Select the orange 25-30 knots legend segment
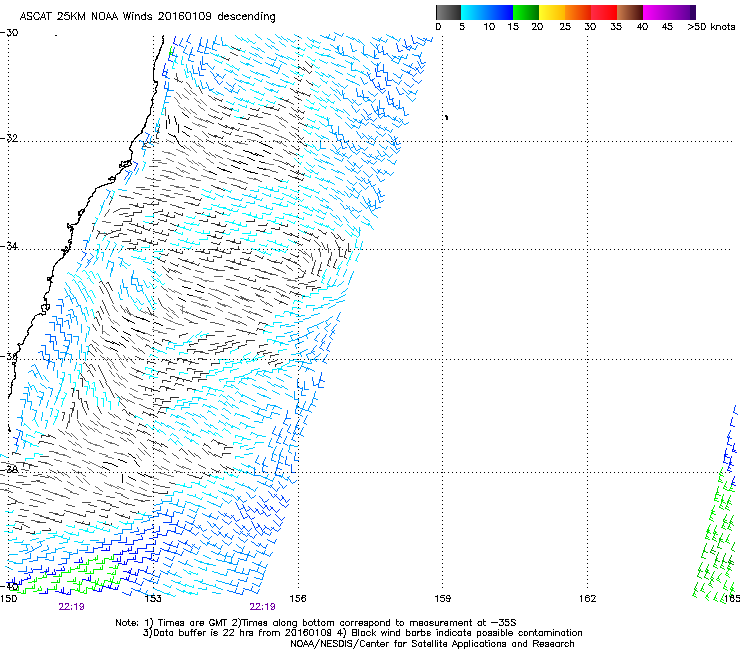The height and width of the screenshot is (650, 740). 578,12
